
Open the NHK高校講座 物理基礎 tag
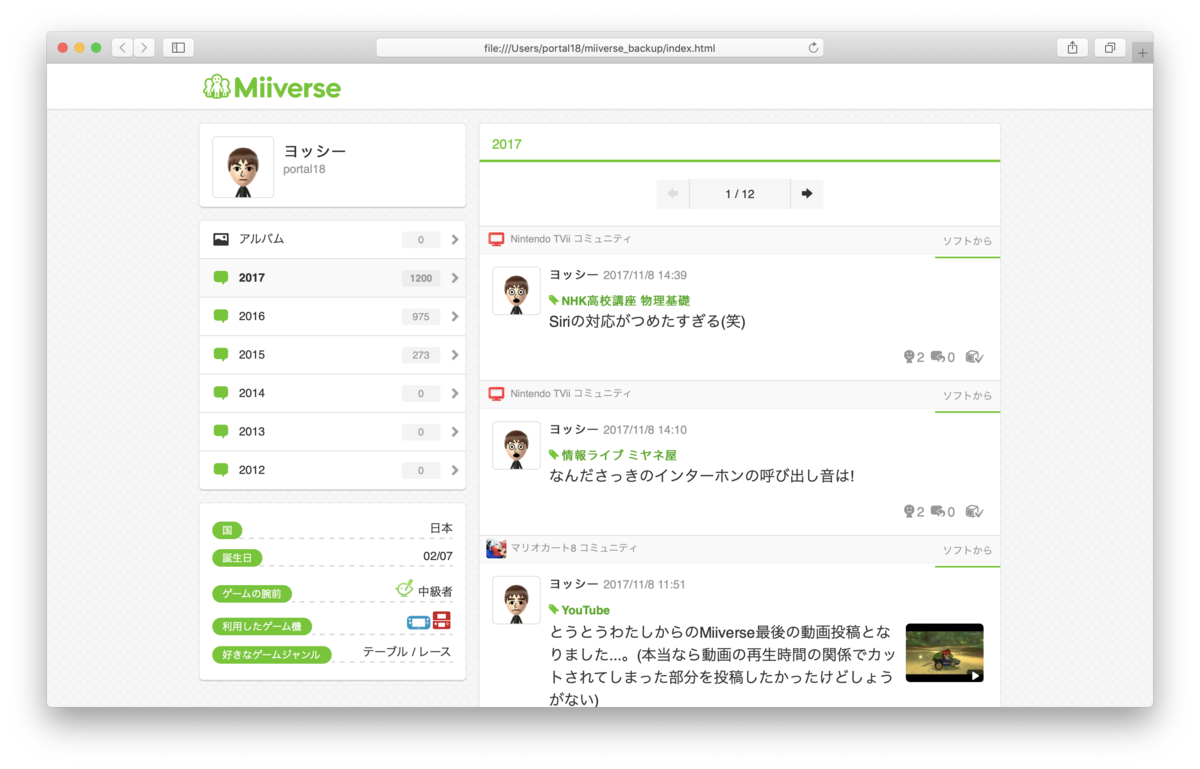(619, 301)
